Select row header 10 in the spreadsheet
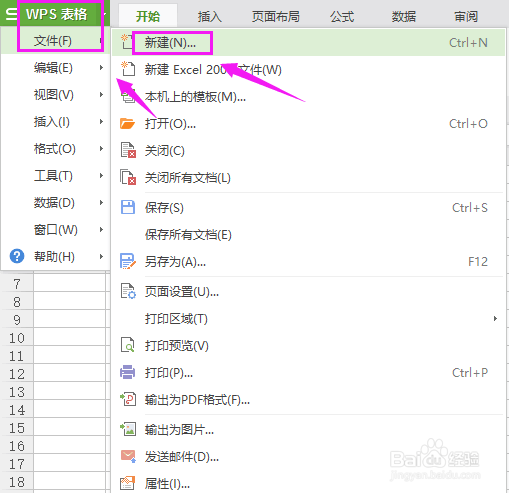The image size is (509, 493). (x=17, y=338)
